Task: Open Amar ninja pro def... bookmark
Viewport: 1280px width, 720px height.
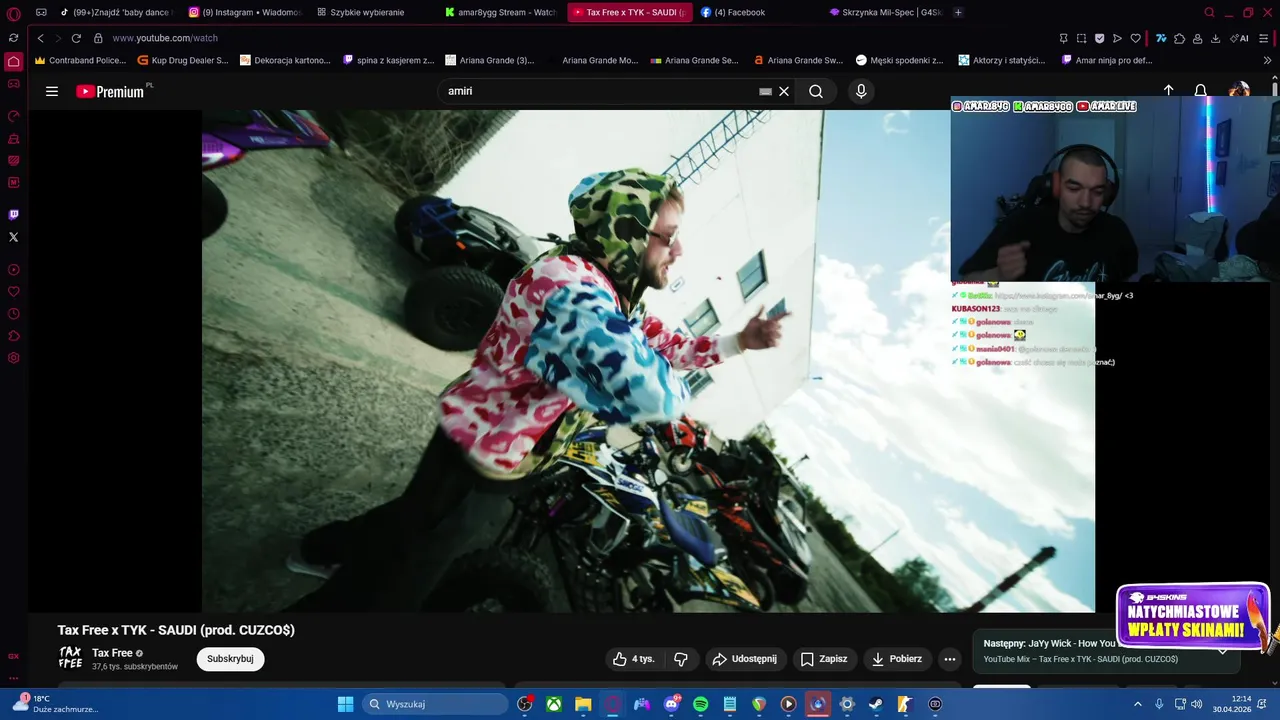Action: [1105, 60]
